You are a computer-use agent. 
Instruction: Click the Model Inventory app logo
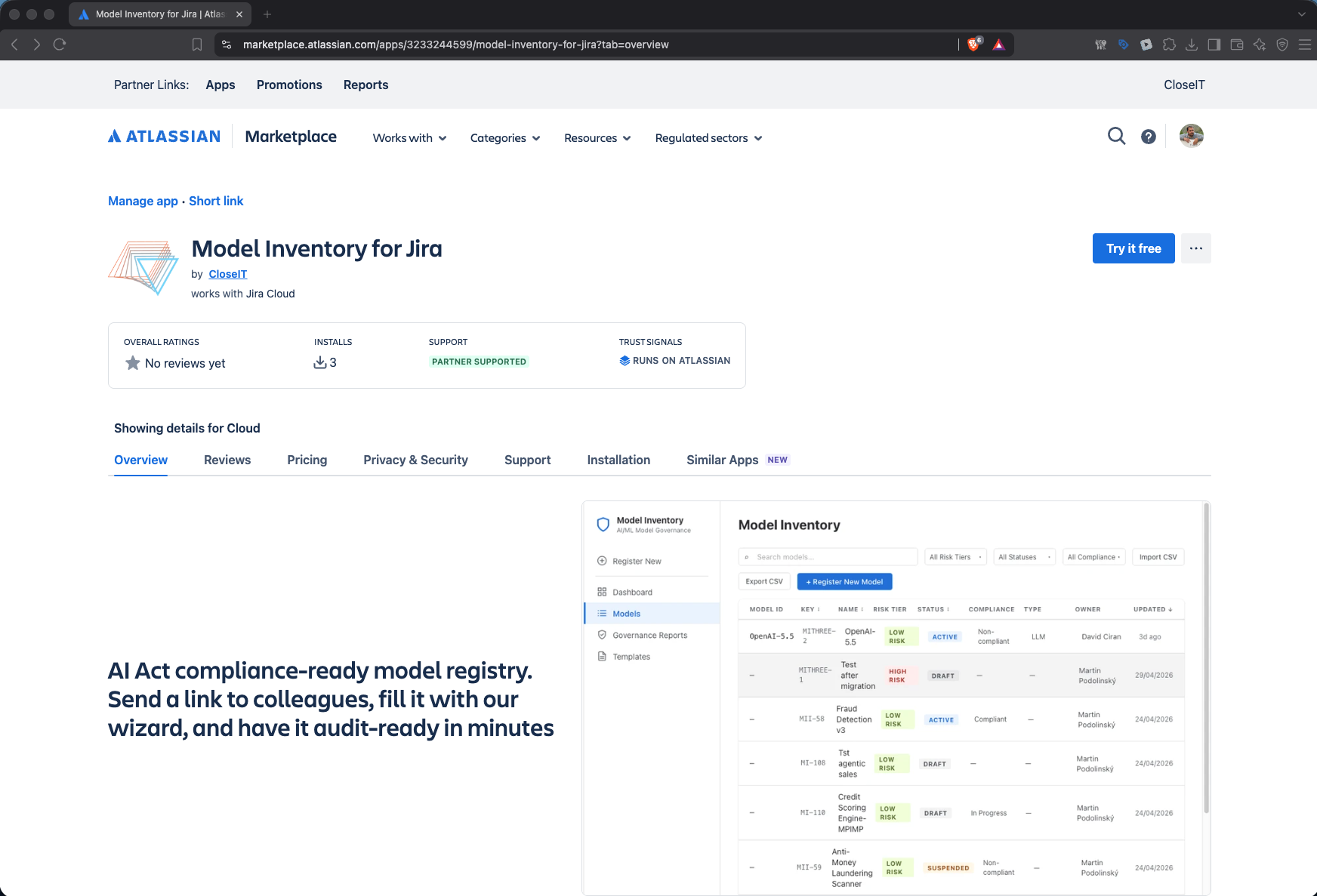click(143, 268)
